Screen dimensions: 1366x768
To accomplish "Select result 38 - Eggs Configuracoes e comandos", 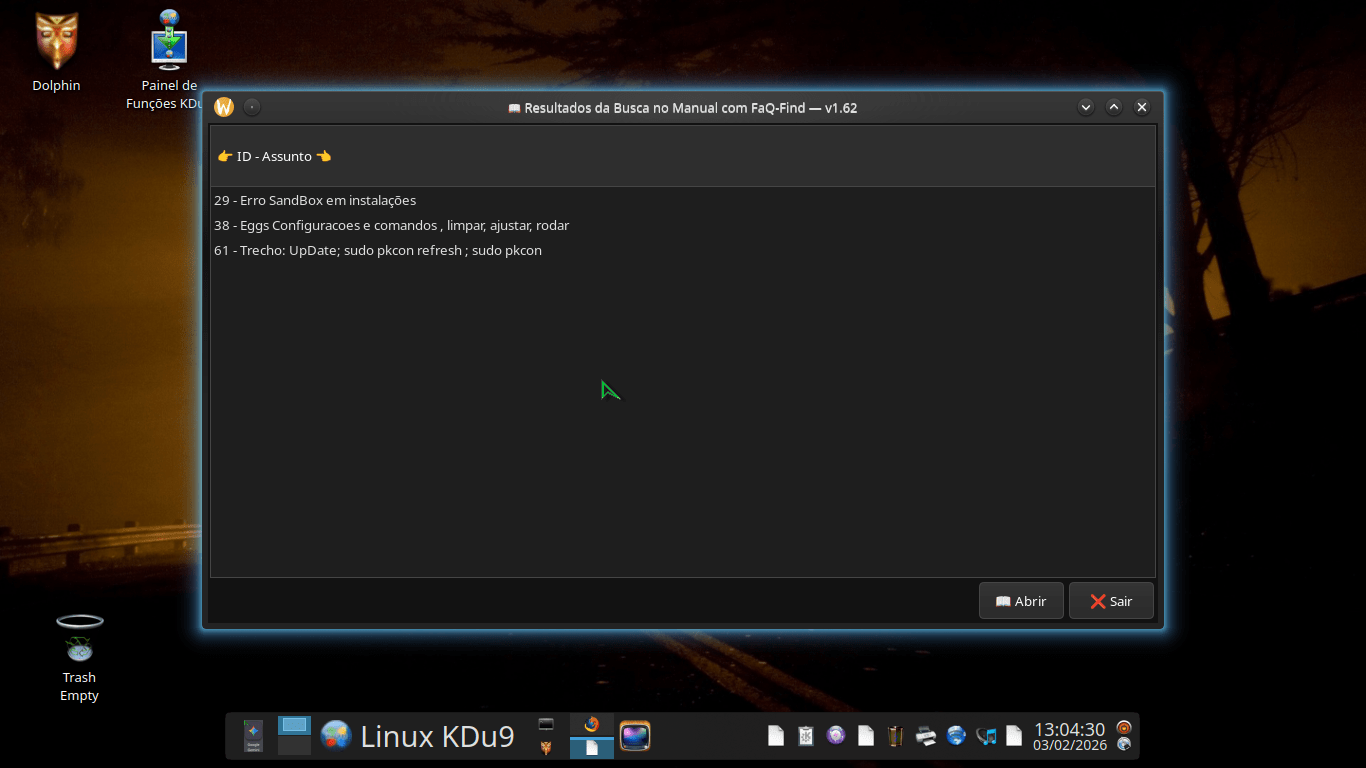I will 391,225.
